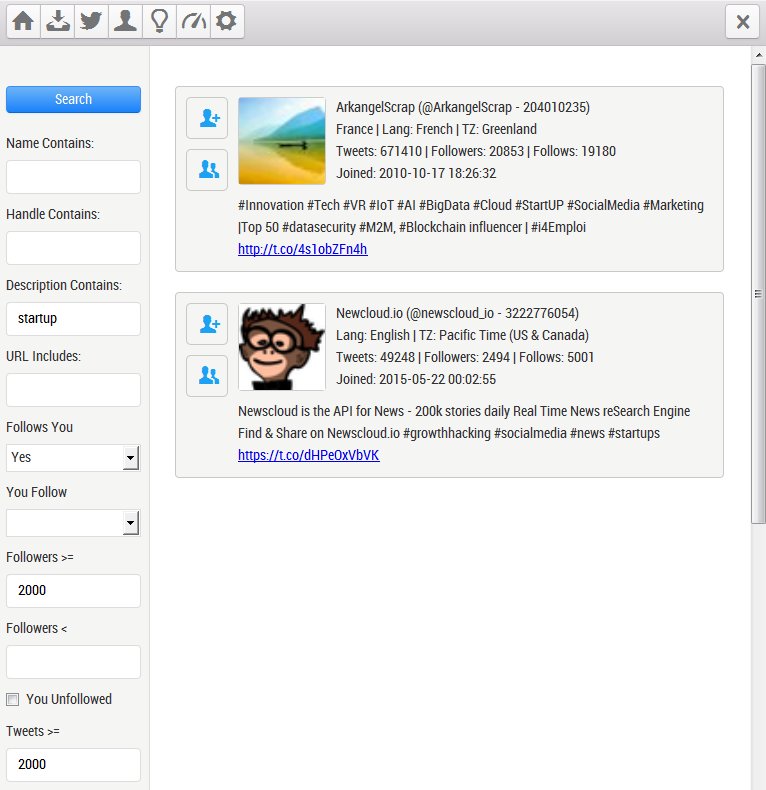The height and width of the screenshot is (790, 766).
Task: Focus the URL Includes input field
Action: point(74,390)
